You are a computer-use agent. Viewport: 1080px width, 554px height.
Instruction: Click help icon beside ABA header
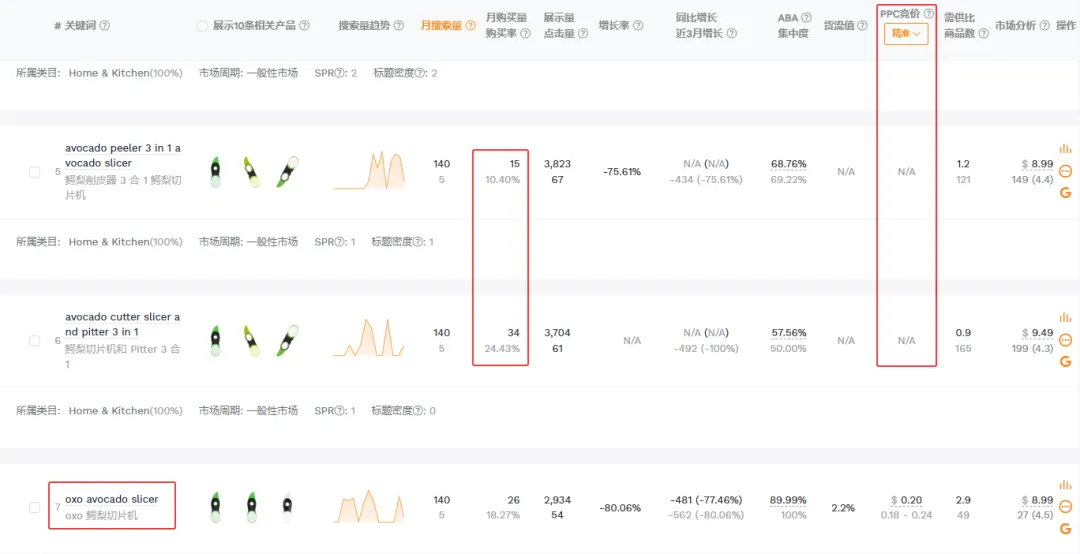(806, 18)
